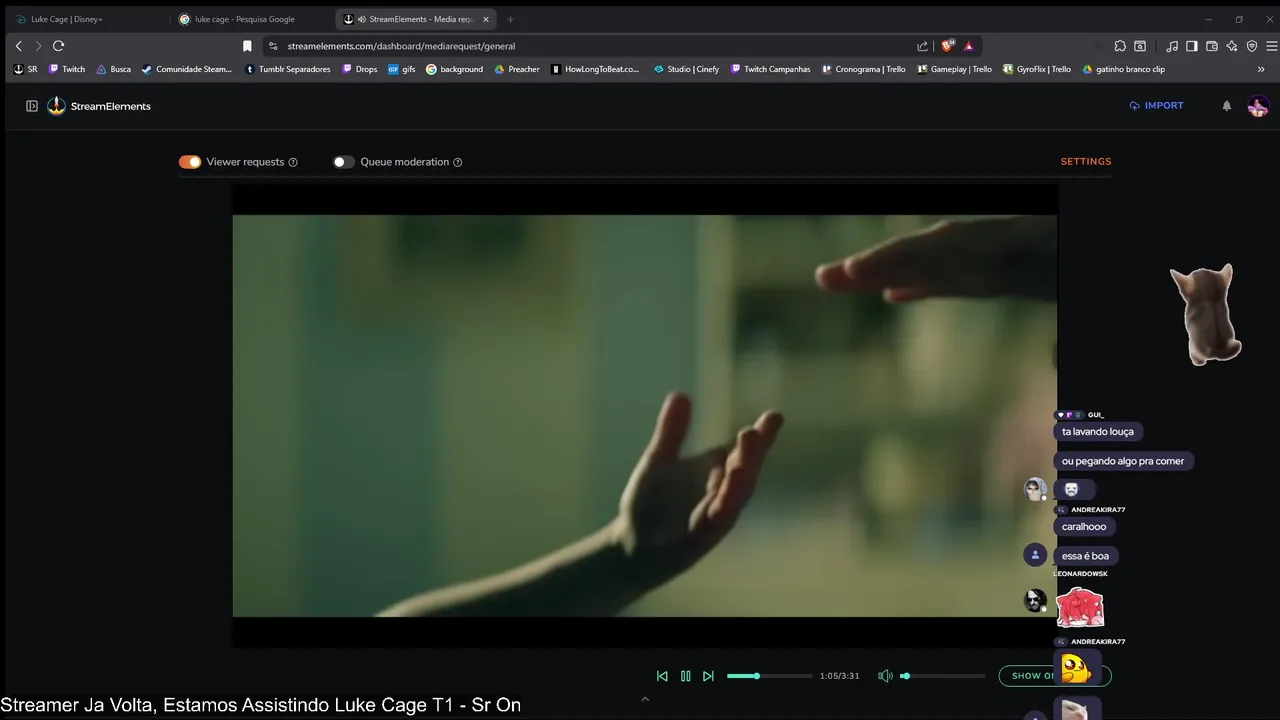This screenshot has width=1280, height=720.
Task: Open the Brave Wallet icon
Action: [x=1212, y=46]
